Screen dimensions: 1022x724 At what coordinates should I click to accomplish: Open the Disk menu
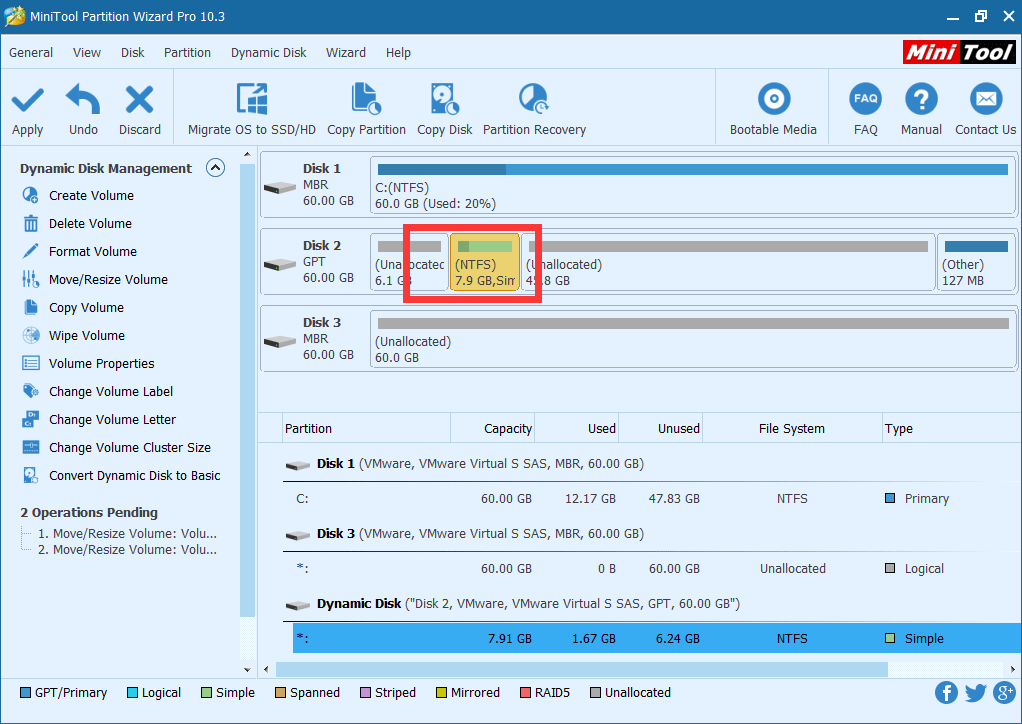click(x=132, y=53)
